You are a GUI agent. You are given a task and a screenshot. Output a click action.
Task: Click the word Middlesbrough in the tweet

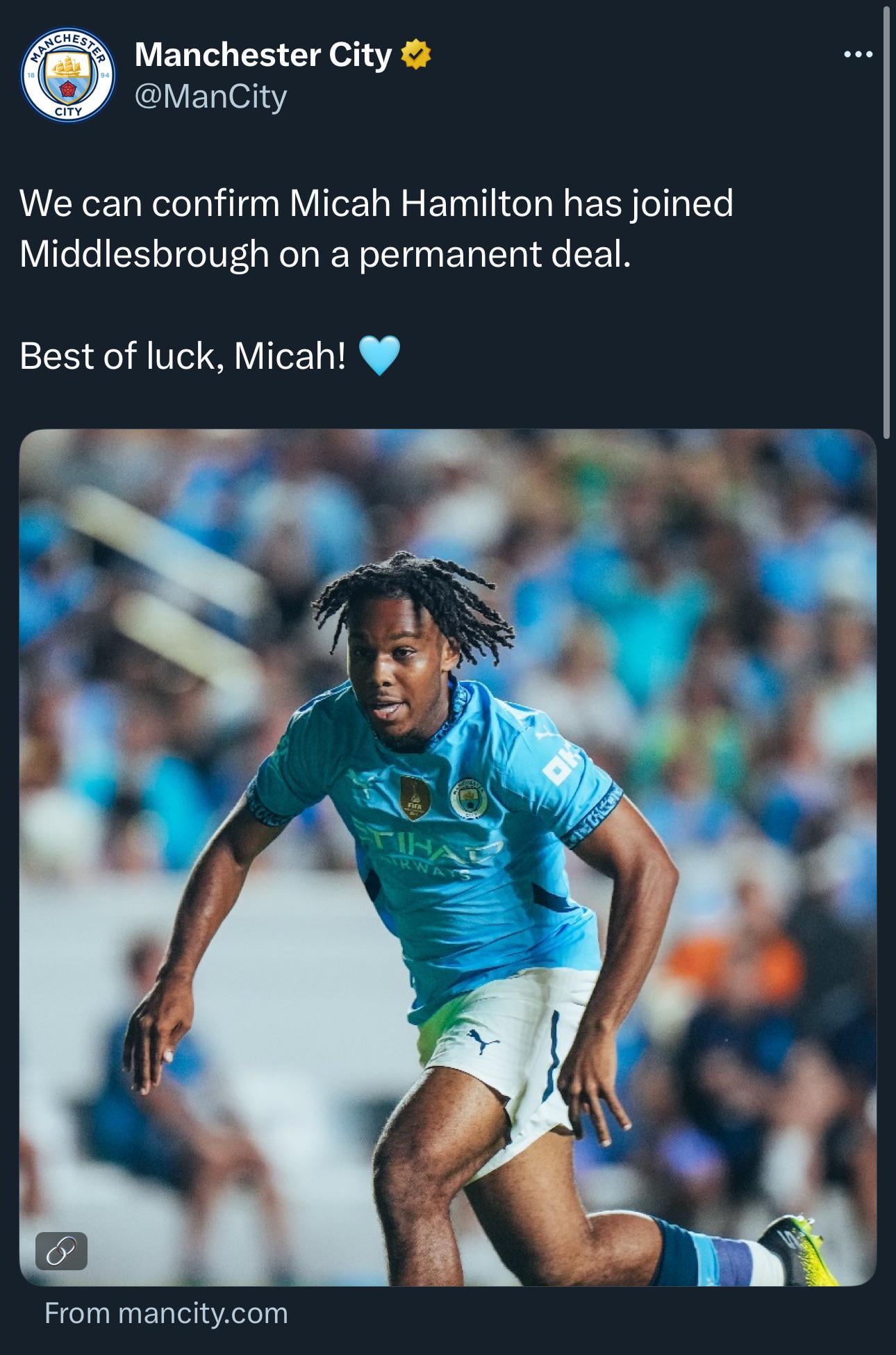[x=144, y=254]
